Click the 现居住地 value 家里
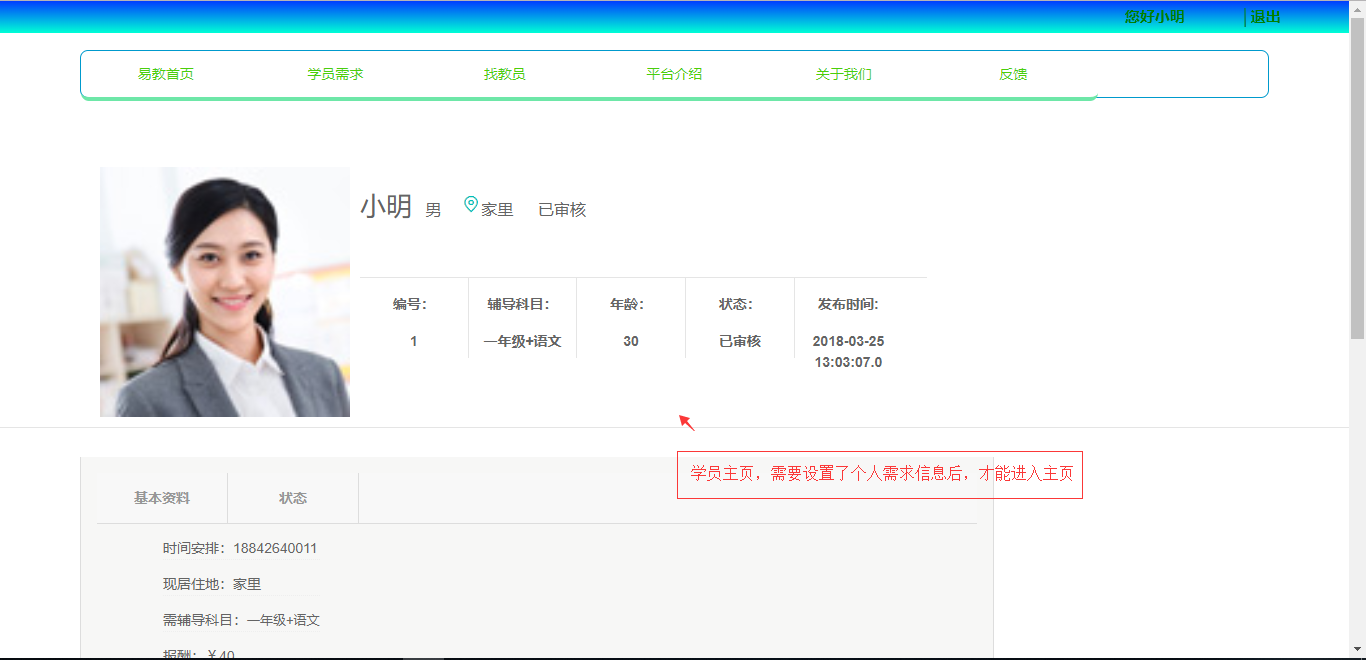1366x660 pixels. pyautogui.click(x=247, y=584)
